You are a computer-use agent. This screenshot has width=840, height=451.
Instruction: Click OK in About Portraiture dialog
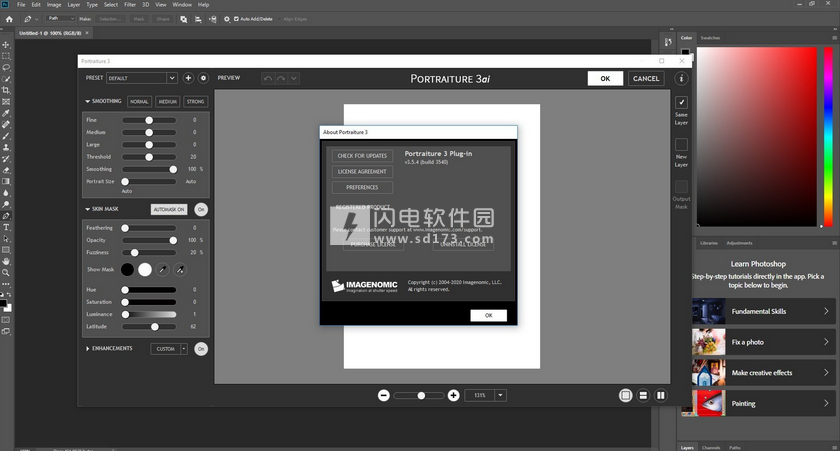click(x=489, y=315)
